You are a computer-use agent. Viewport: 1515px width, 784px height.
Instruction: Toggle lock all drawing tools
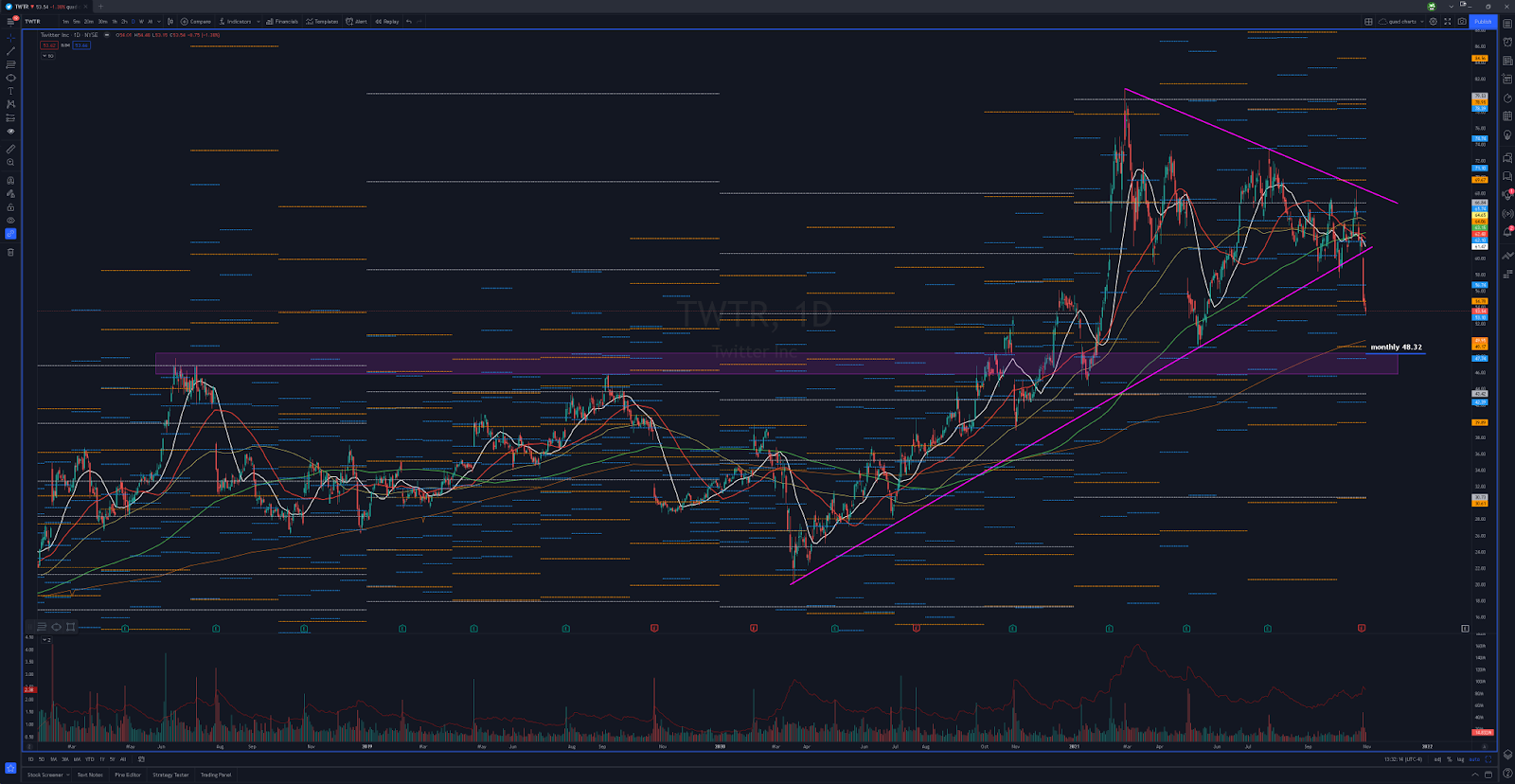pos(10,207)
